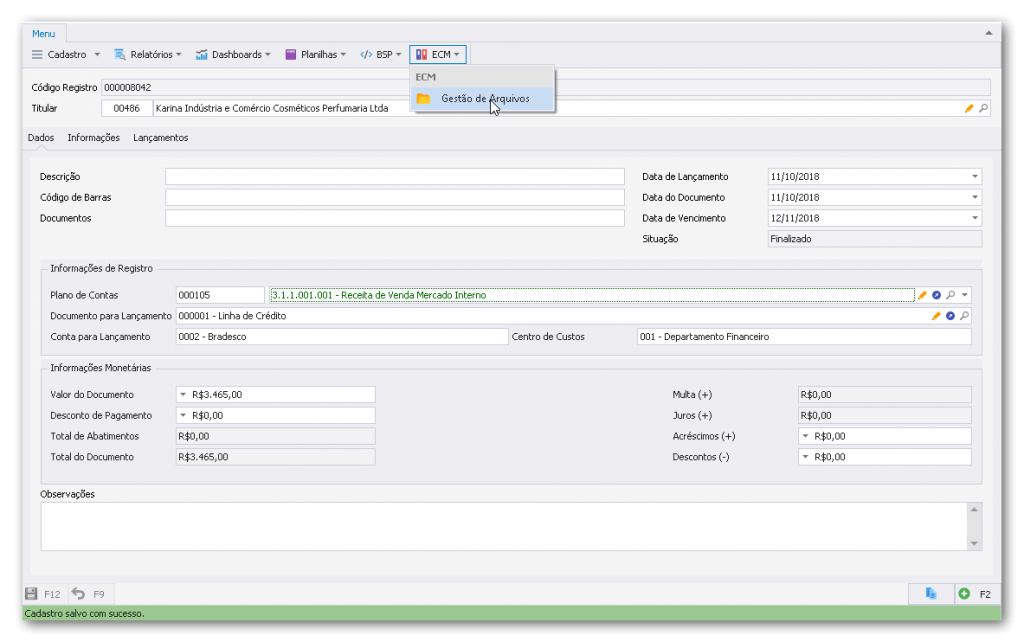Open the Desconto de Pagamento dropdown arrow
Image resolution: width=1024 pixels, height=642 pixels.
pyautogui.click(x=183, y=415)
